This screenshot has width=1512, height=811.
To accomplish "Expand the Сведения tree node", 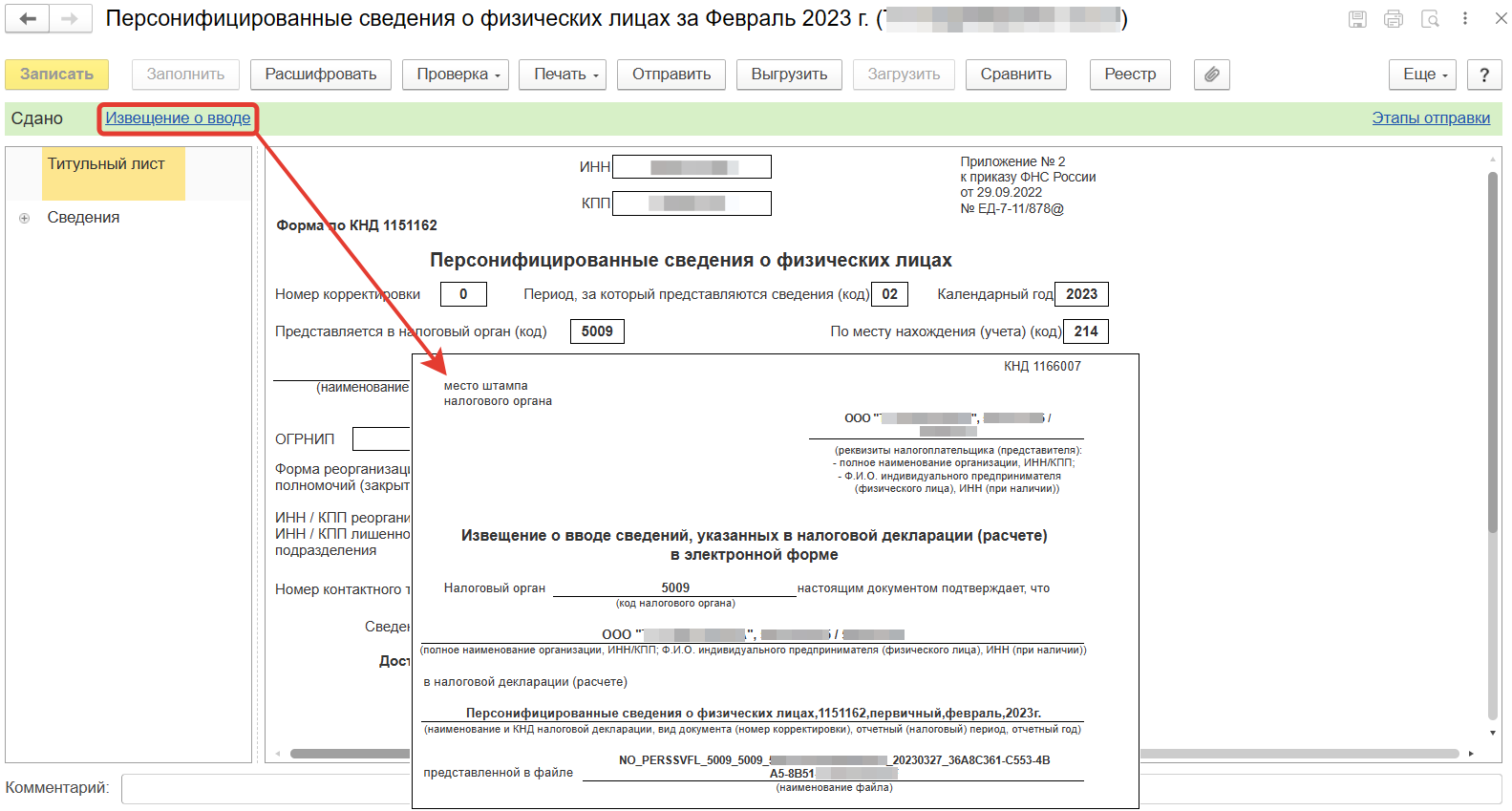I will (x=25, y=219).
